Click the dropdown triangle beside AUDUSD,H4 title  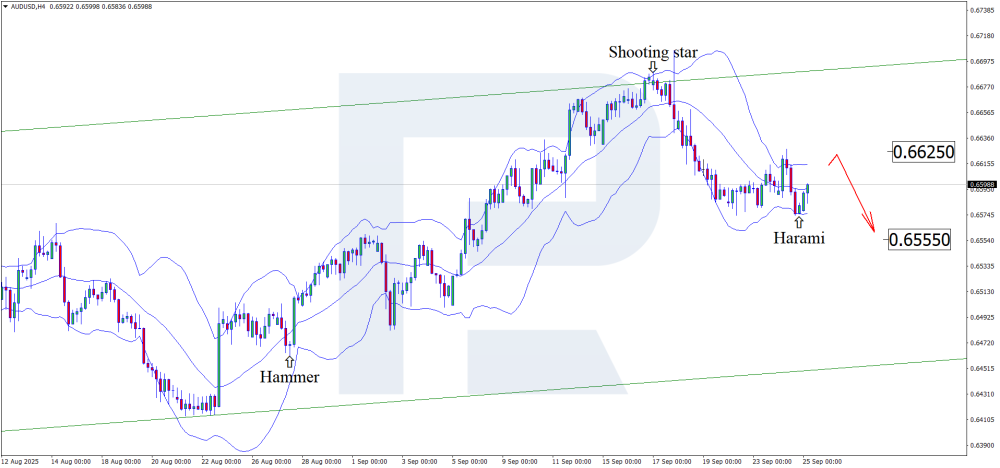(5, 7)
